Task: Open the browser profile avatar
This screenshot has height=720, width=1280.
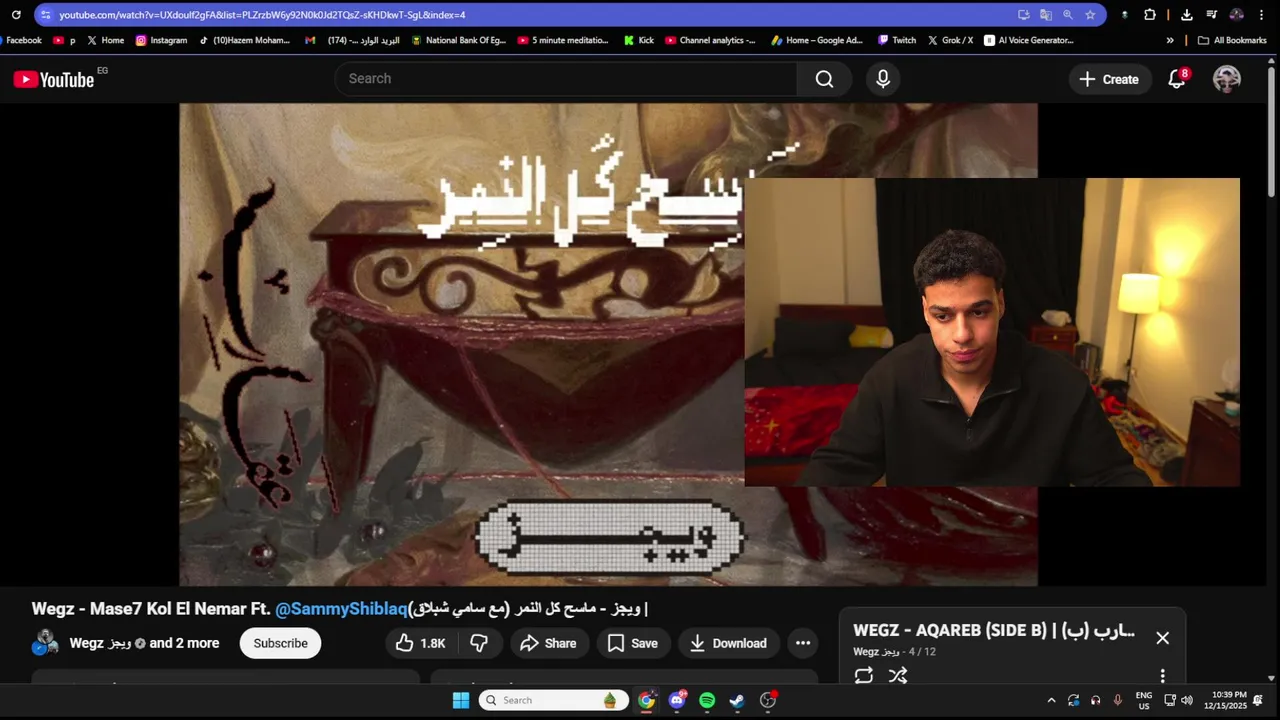Action: (x=1237, y=15)
